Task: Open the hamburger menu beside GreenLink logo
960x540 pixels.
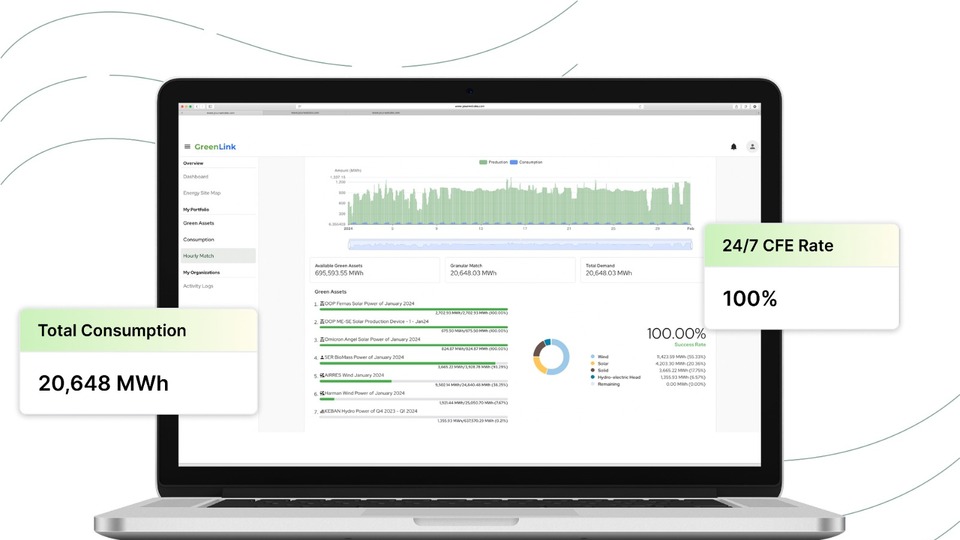Action: coord(187,146)
